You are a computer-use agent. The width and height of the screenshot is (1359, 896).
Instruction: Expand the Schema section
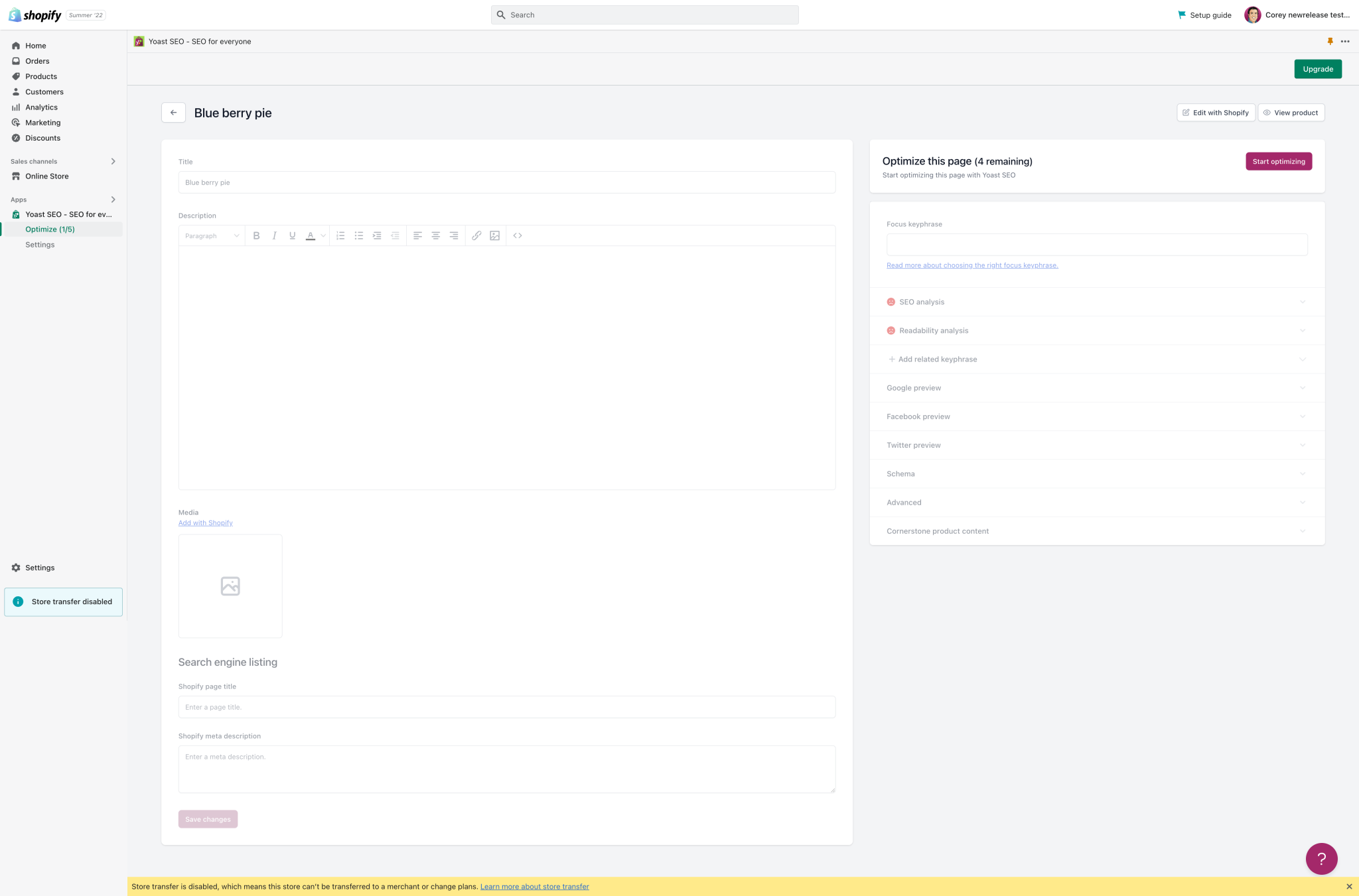(1097, 474)
